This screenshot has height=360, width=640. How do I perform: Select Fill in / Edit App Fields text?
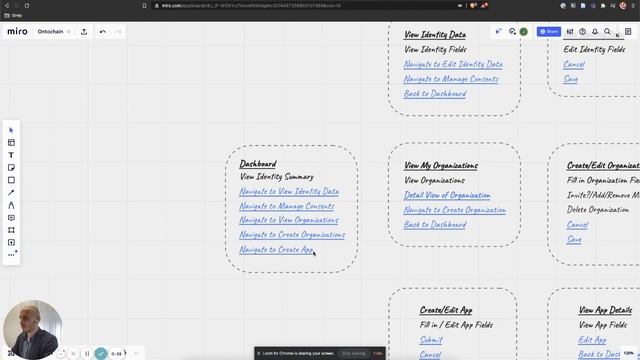[x=456, y=325]
